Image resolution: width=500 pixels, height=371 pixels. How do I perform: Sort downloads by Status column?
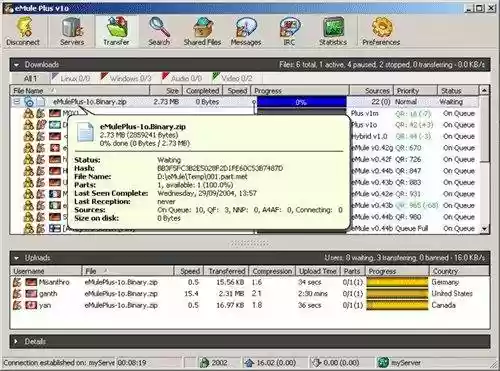pos(458,91)
